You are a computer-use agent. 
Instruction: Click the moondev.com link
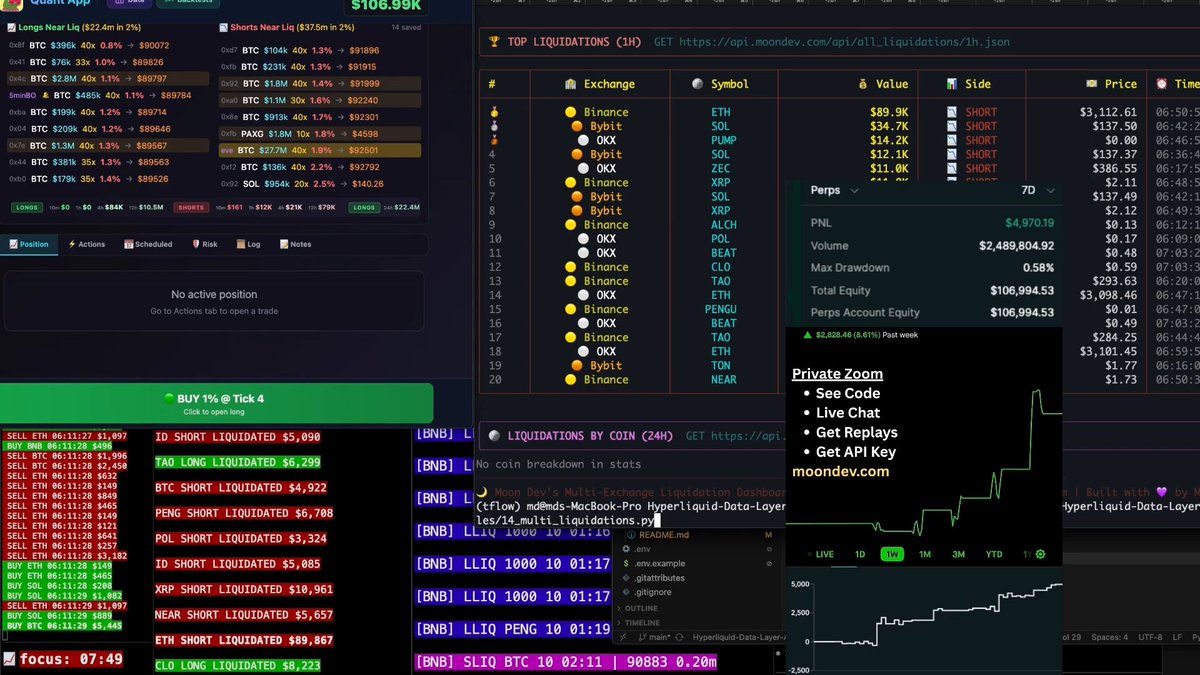pos(840,471)
